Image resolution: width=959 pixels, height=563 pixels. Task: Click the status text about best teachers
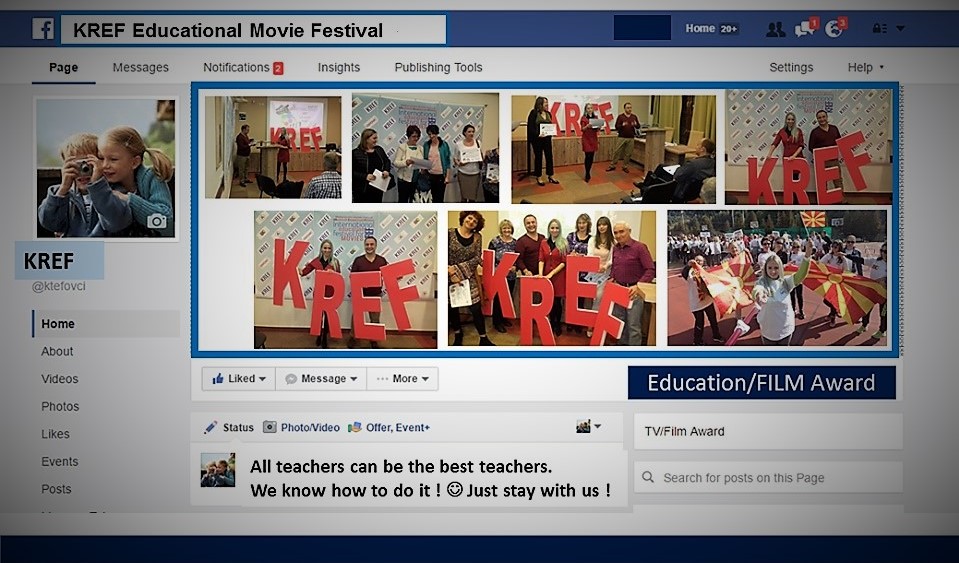click(x=430, y=478)
